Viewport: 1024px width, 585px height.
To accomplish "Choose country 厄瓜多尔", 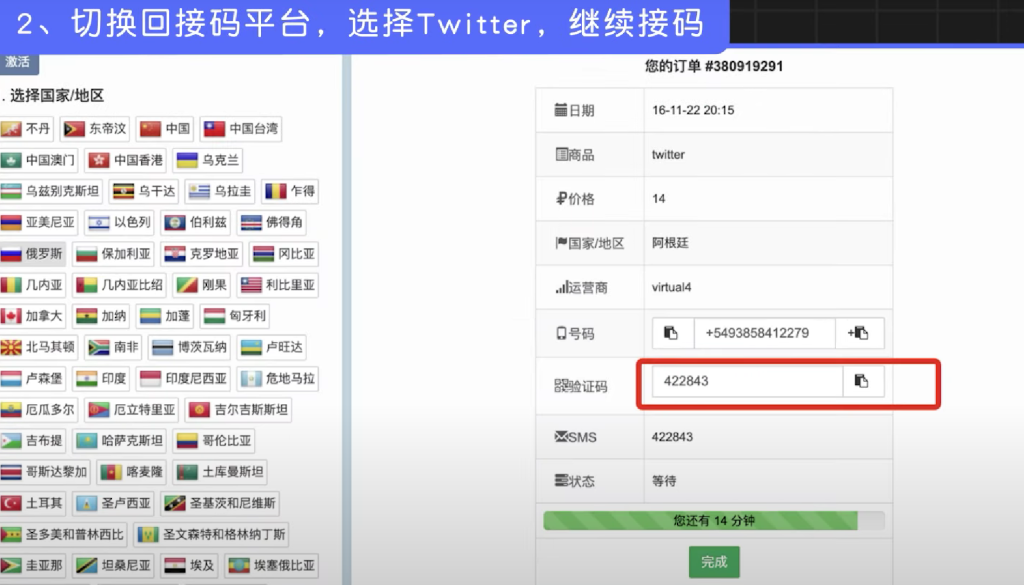I will (x=39, y=410).
